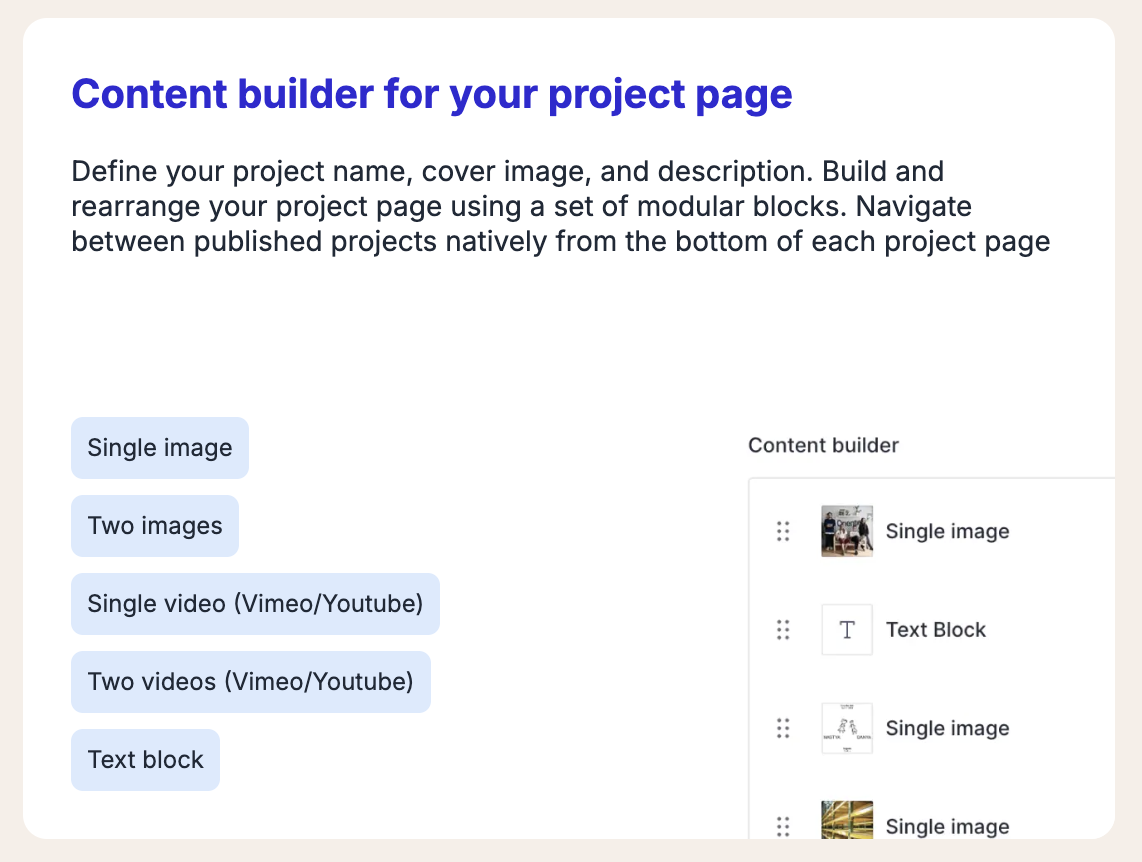
Task: Open the yellow shelves thumbnail
Action: pyautogui.click(x=847, y=820)
